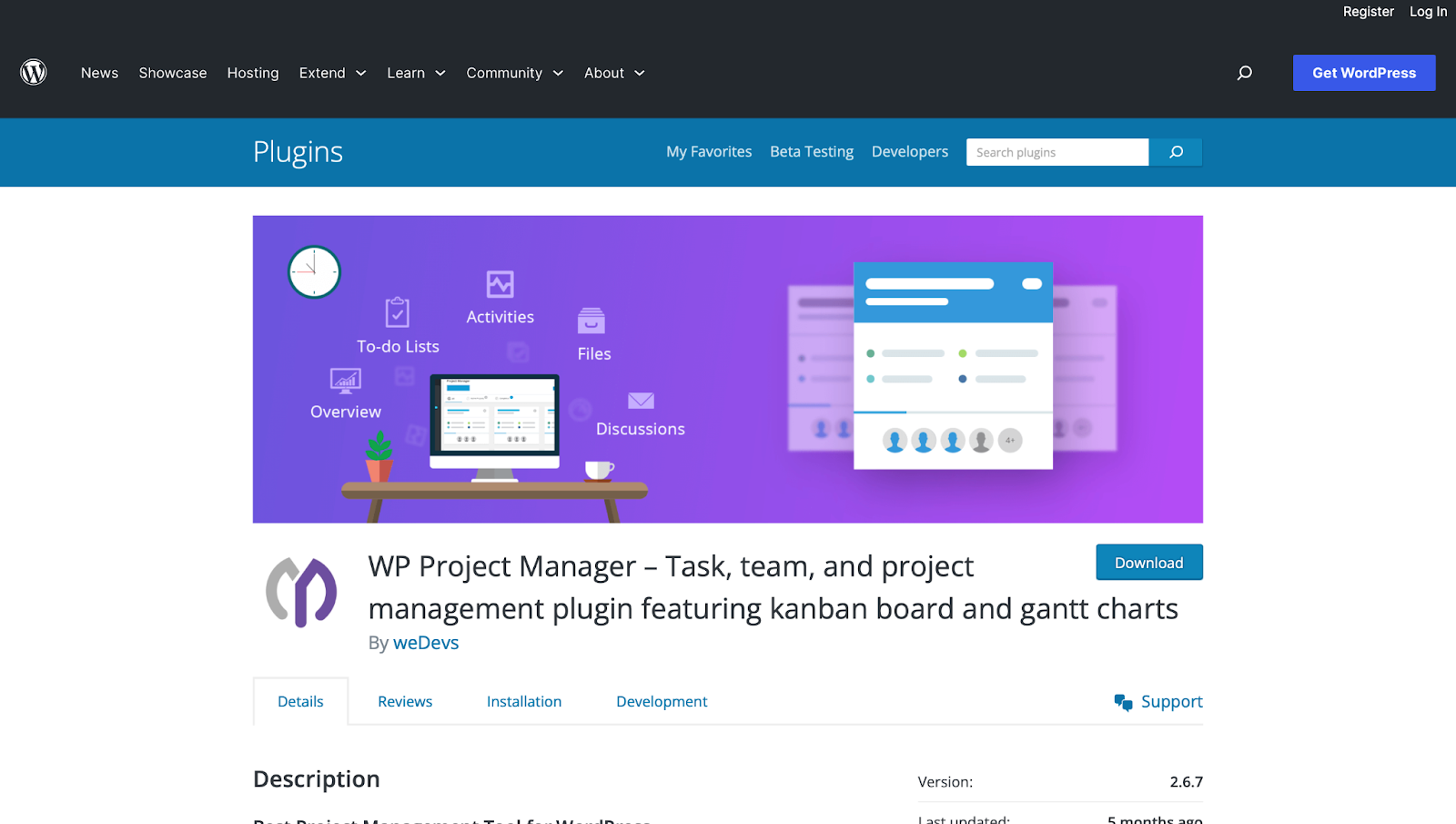Screen dimensions: 1456x824
Task: Click the Register link
Action: point(1369,12)
